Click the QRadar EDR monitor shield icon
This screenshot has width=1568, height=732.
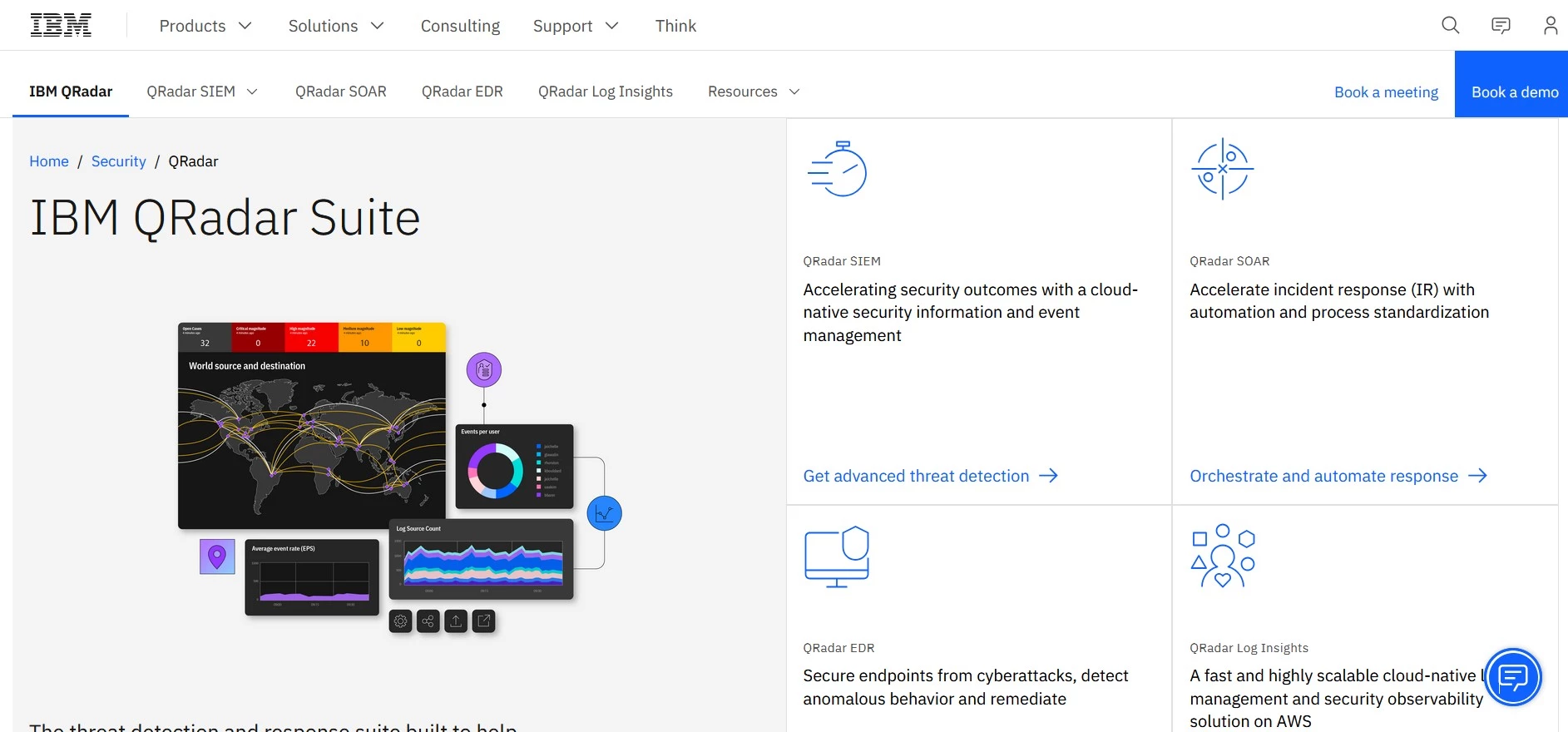click(x=838, y=556)
